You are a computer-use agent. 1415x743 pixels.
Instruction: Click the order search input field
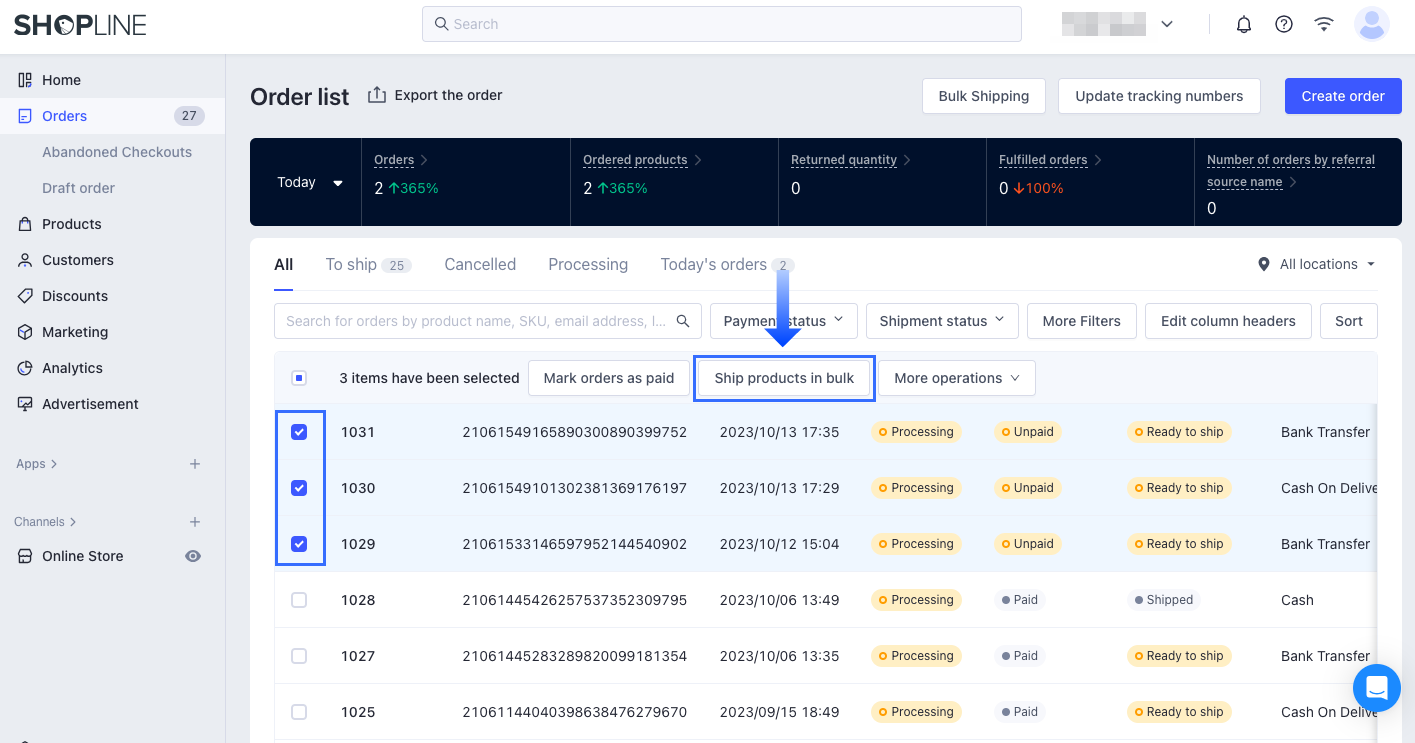pyautogui.click(x=475, y=321)
